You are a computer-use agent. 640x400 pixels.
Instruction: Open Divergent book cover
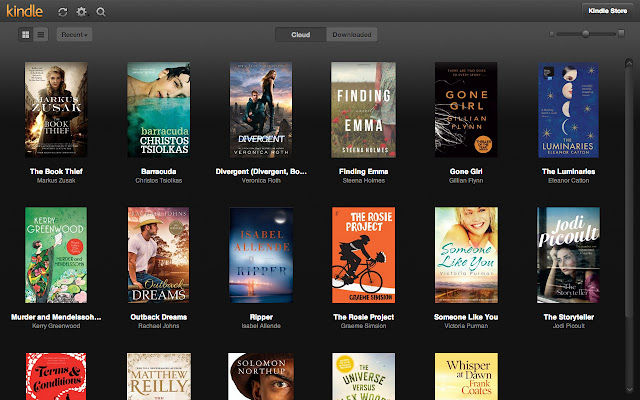point(261,109)
